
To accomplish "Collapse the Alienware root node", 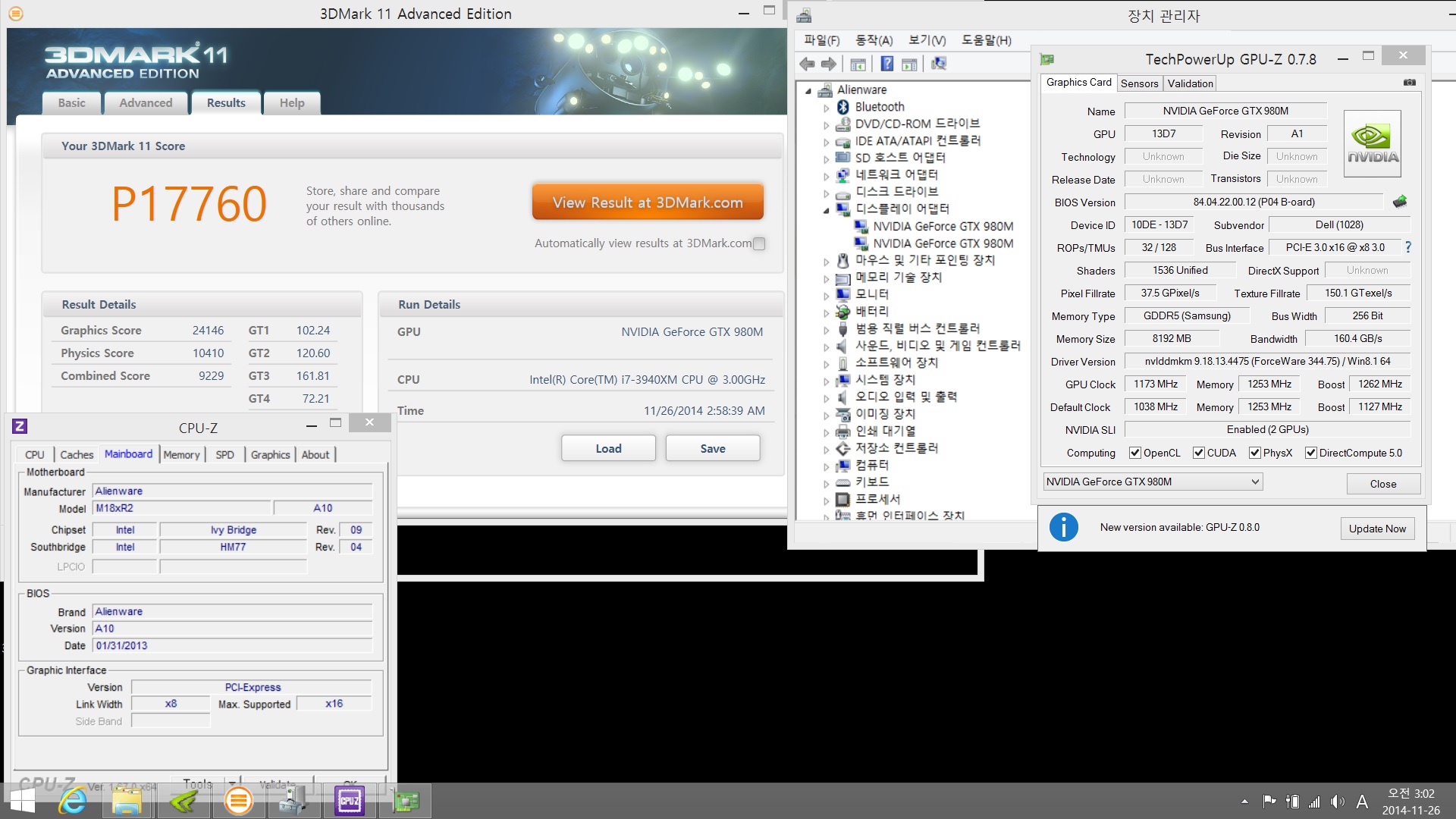I will point(808,90).
